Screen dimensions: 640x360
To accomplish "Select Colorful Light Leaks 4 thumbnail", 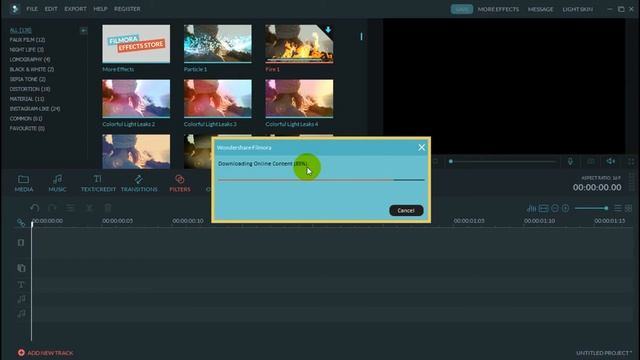I will coord(299,98).
